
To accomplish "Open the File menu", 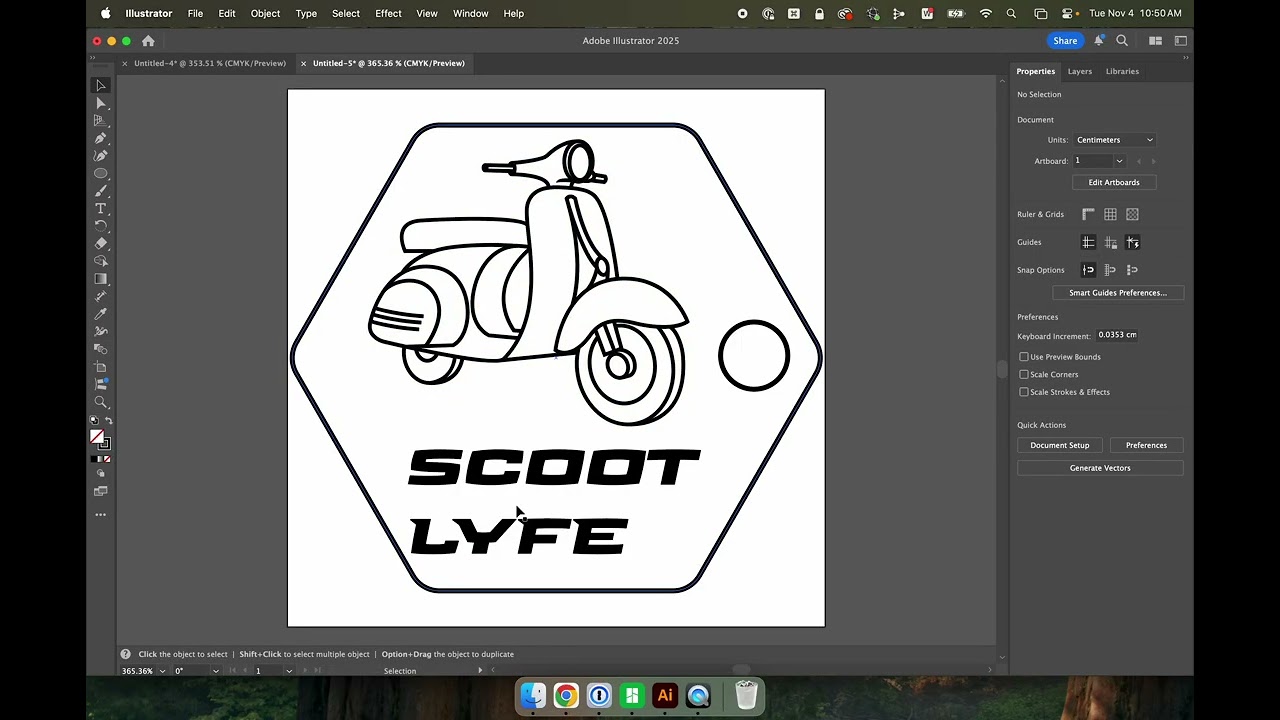I will point(195,13).
